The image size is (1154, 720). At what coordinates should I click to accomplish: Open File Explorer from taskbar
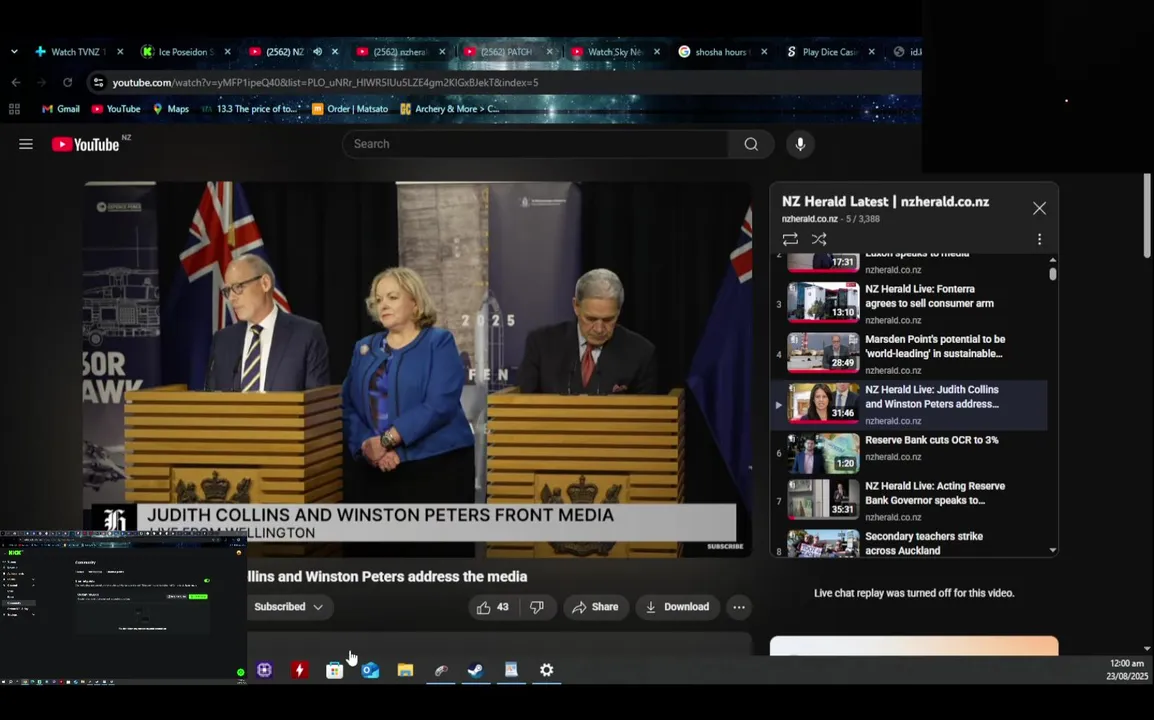(x=406, y=670)
